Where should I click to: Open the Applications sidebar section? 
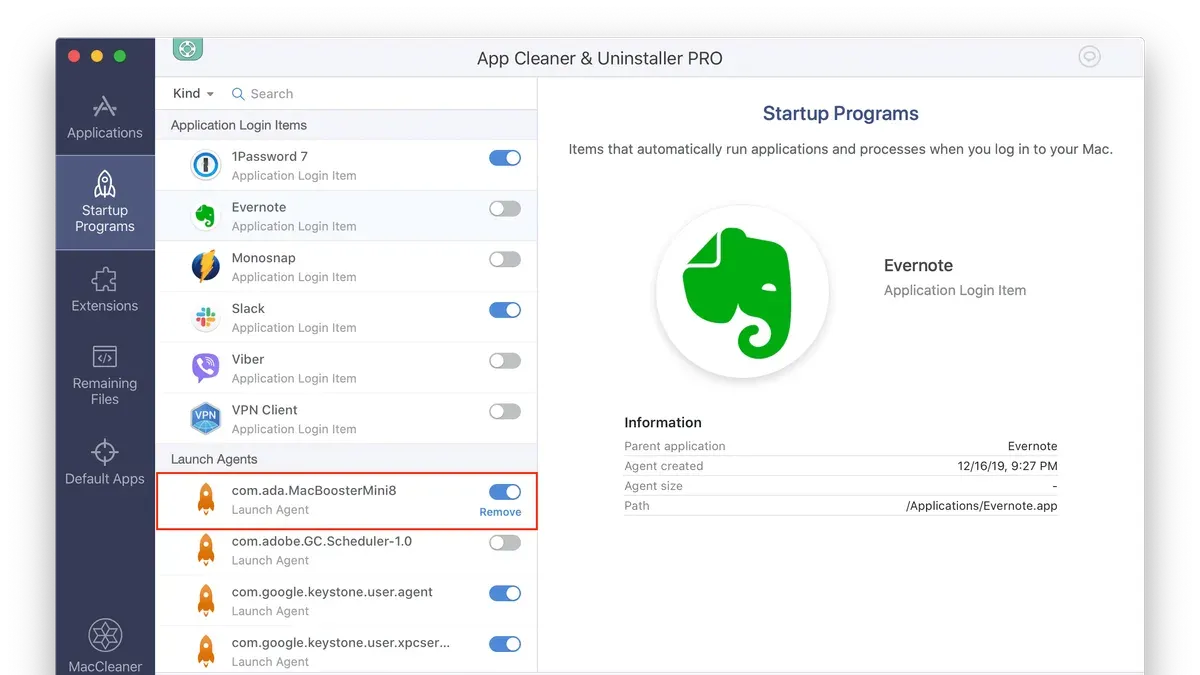tap(105, 117)
